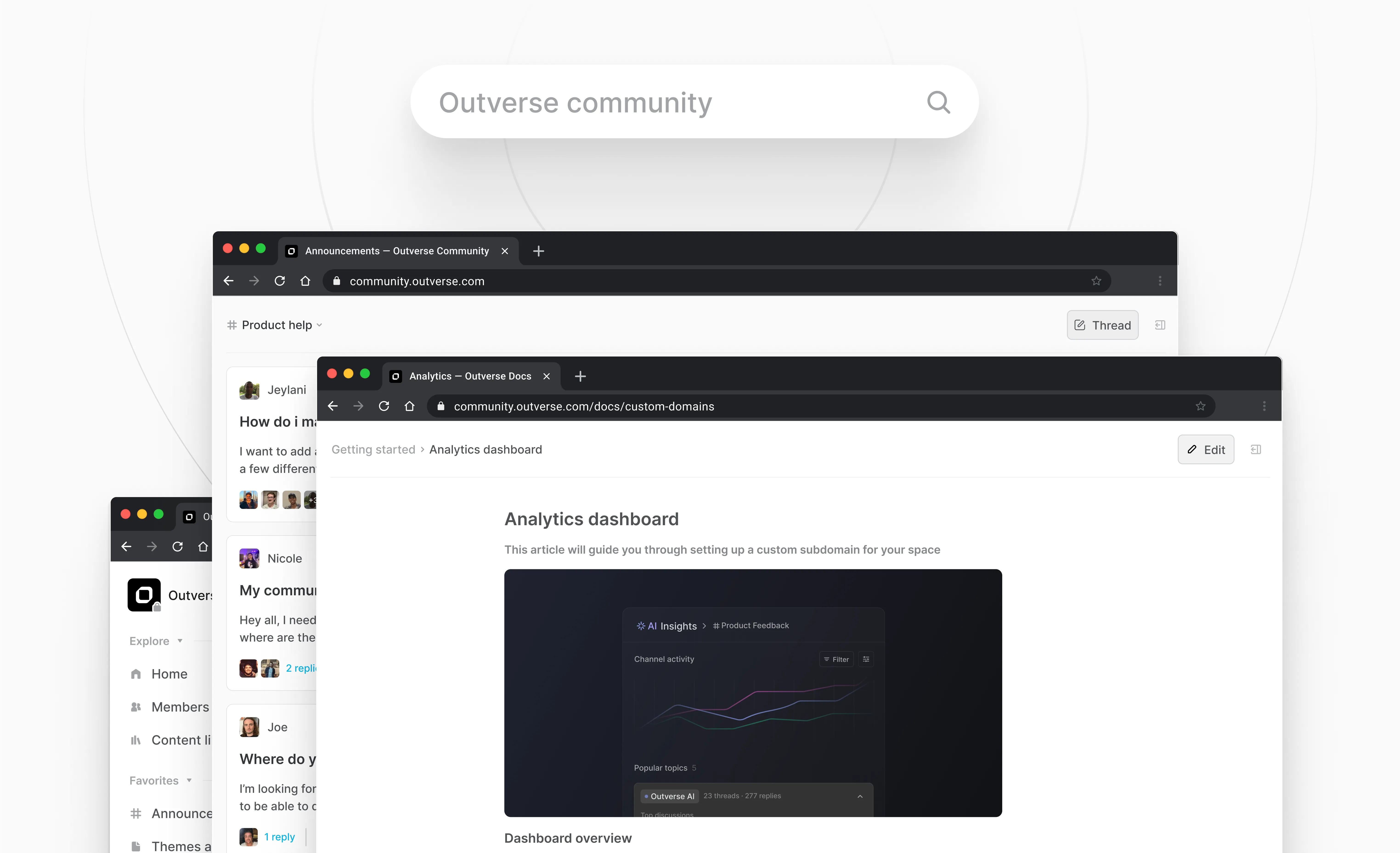Toggle side panel icon next to Edit button
The height and width of the screenshot is (853, 1400).
tap(1256, 449)
